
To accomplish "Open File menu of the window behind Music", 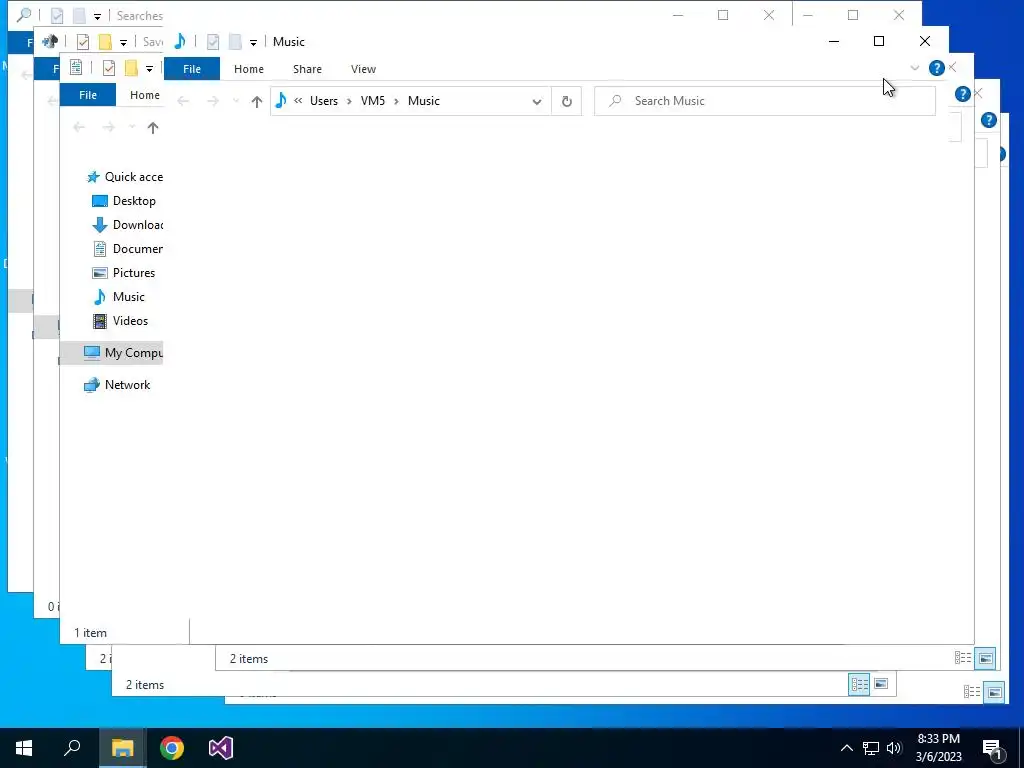I will [x=88, y=95].
